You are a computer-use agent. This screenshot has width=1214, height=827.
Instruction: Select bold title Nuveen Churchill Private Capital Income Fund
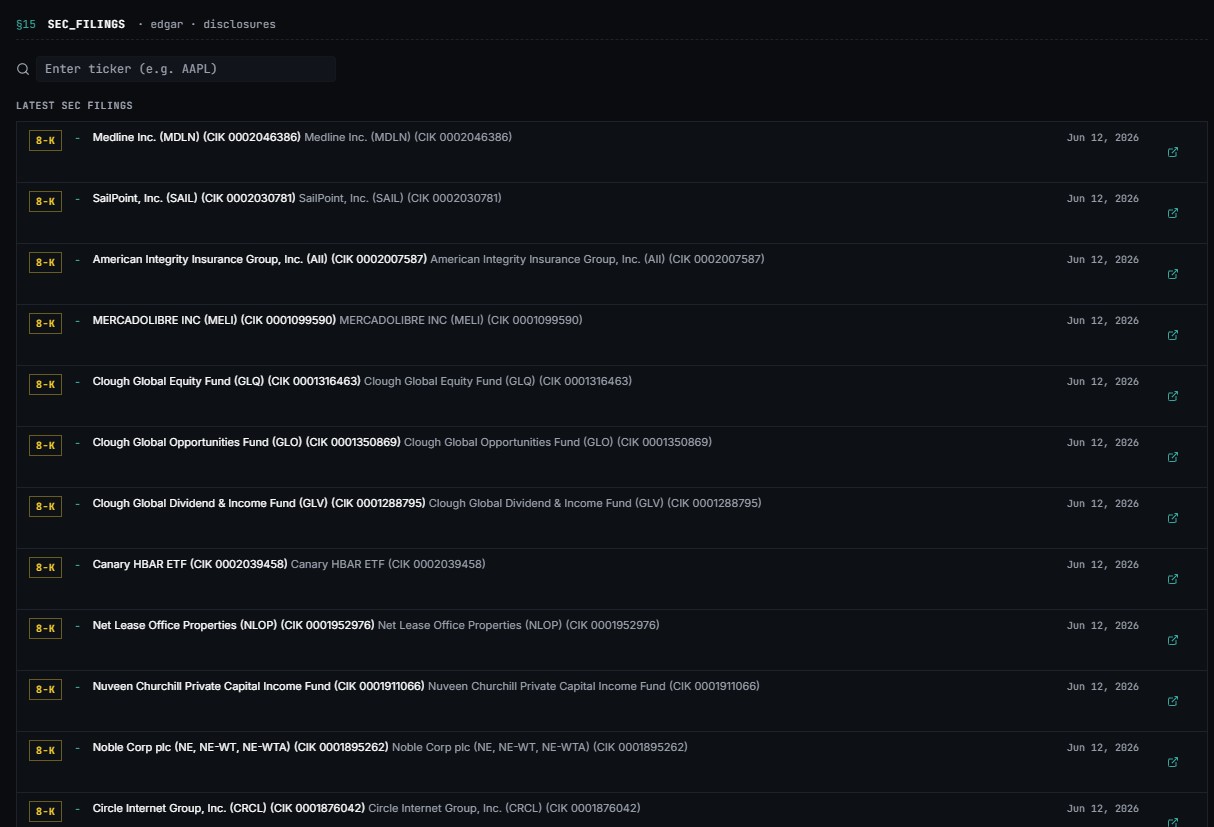[x=258, y=686]
